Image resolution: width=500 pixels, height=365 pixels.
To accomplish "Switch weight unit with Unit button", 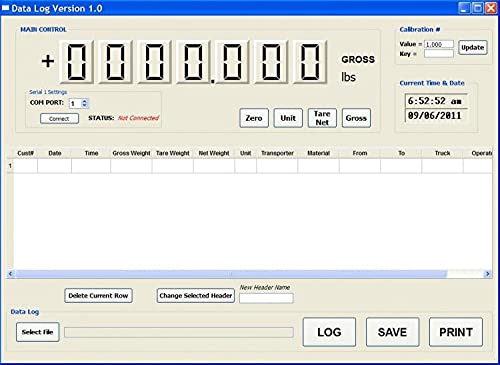I will pos(288,118).
